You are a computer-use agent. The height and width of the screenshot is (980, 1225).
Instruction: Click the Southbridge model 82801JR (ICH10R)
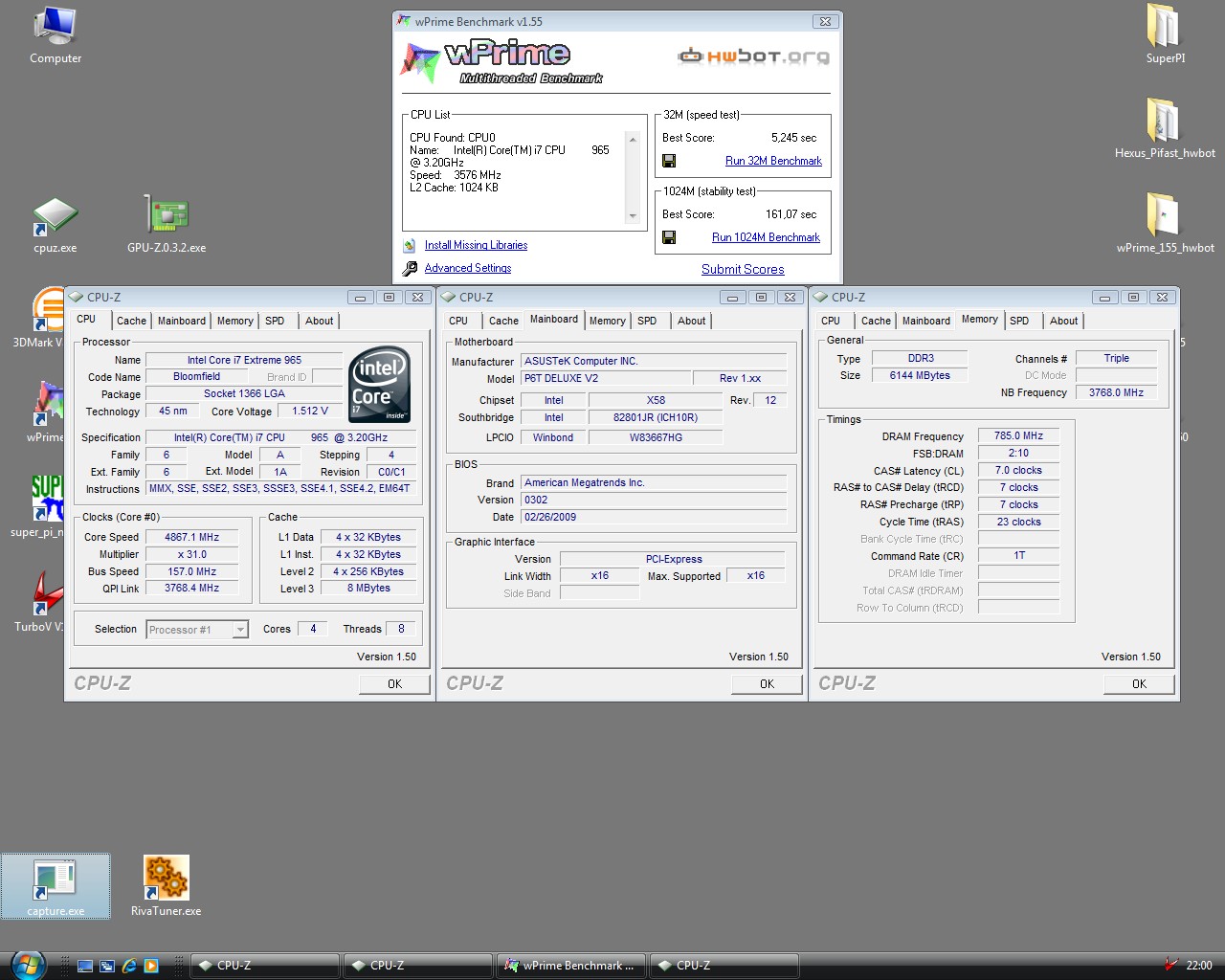(x=656, y=418)
